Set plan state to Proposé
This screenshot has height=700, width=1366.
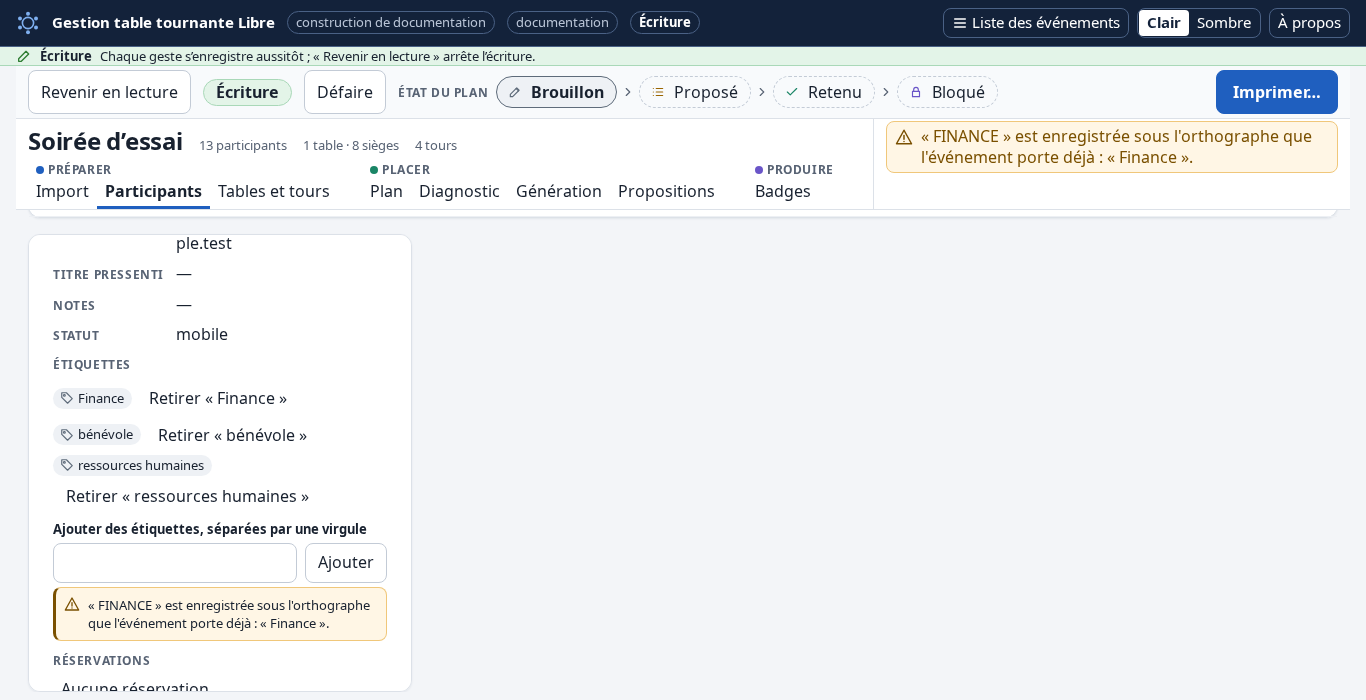coord(695,92)
